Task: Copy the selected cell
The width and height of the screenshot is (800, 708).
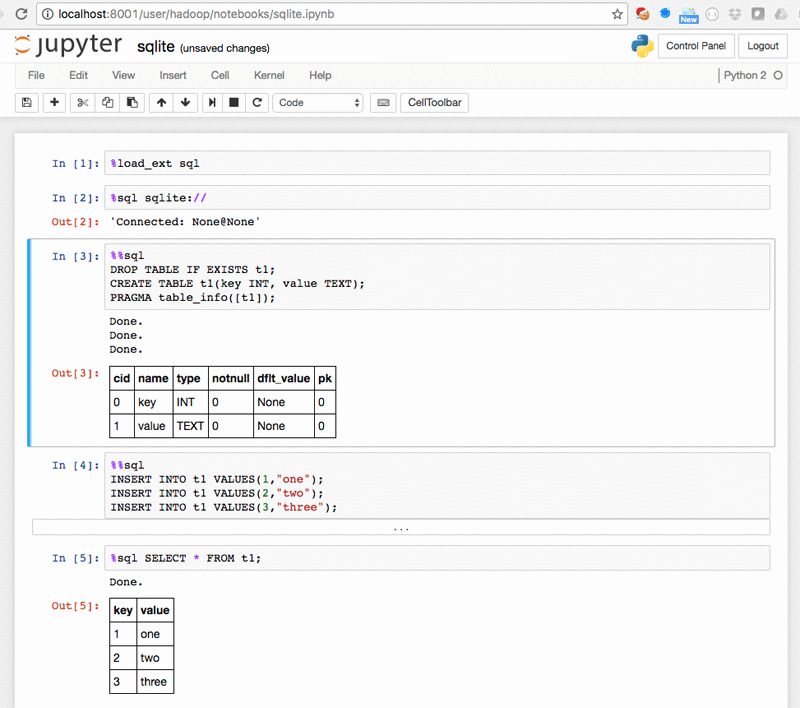Action: (107, 102)
